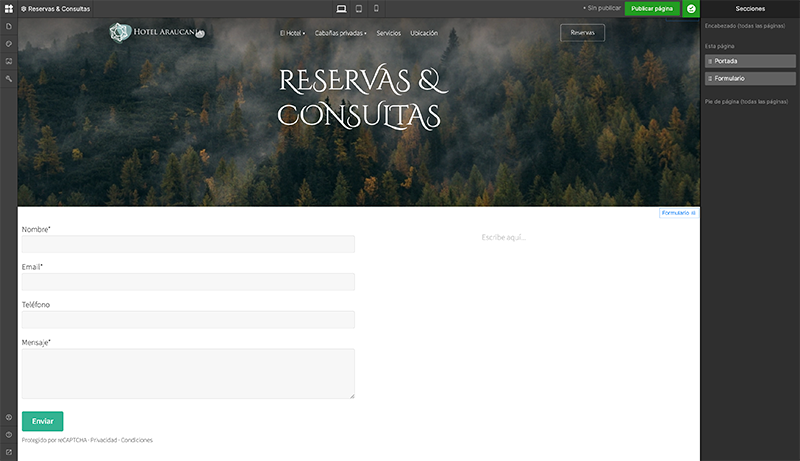800x461 pixels.
Task: Click the Encabezado (todas las páginas) label
Action: 745,26
